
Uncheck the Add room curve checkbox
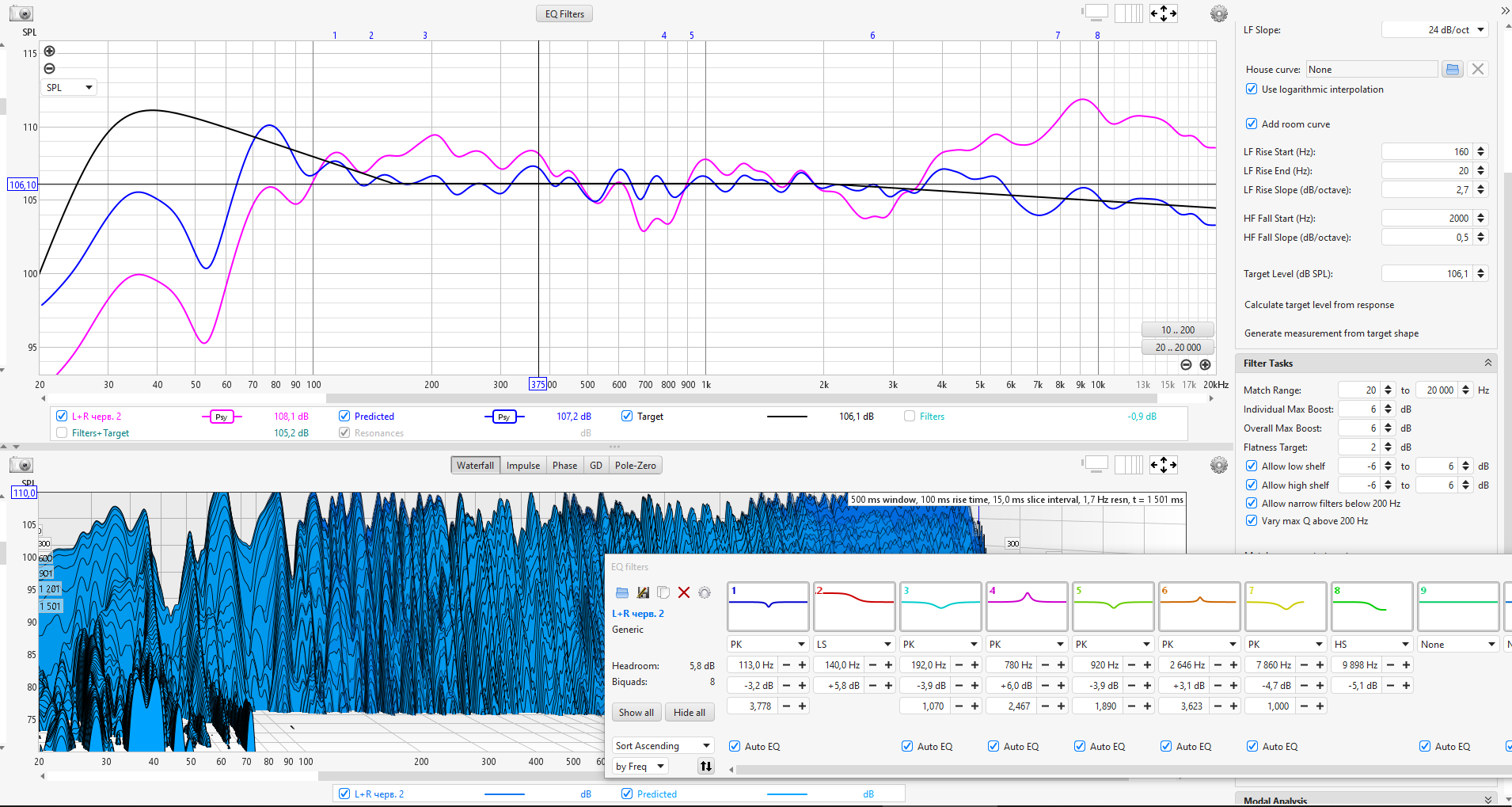[x=1252, y=124]
